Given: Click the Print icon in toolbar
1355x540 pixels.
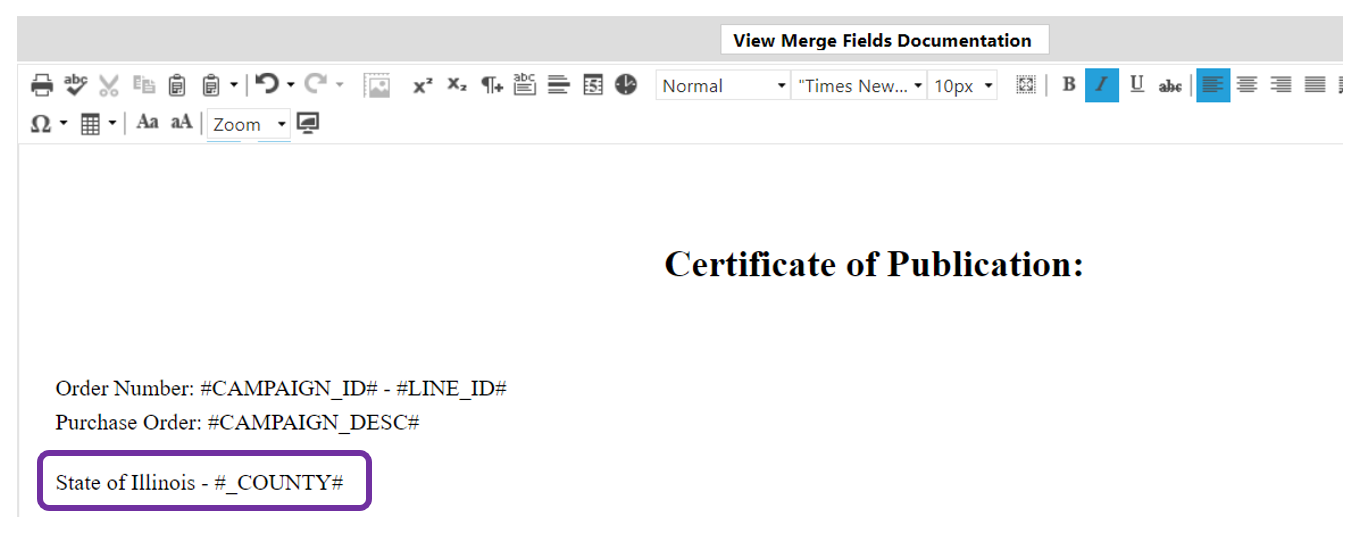Looking at the screenshot, I should [41, 86].
